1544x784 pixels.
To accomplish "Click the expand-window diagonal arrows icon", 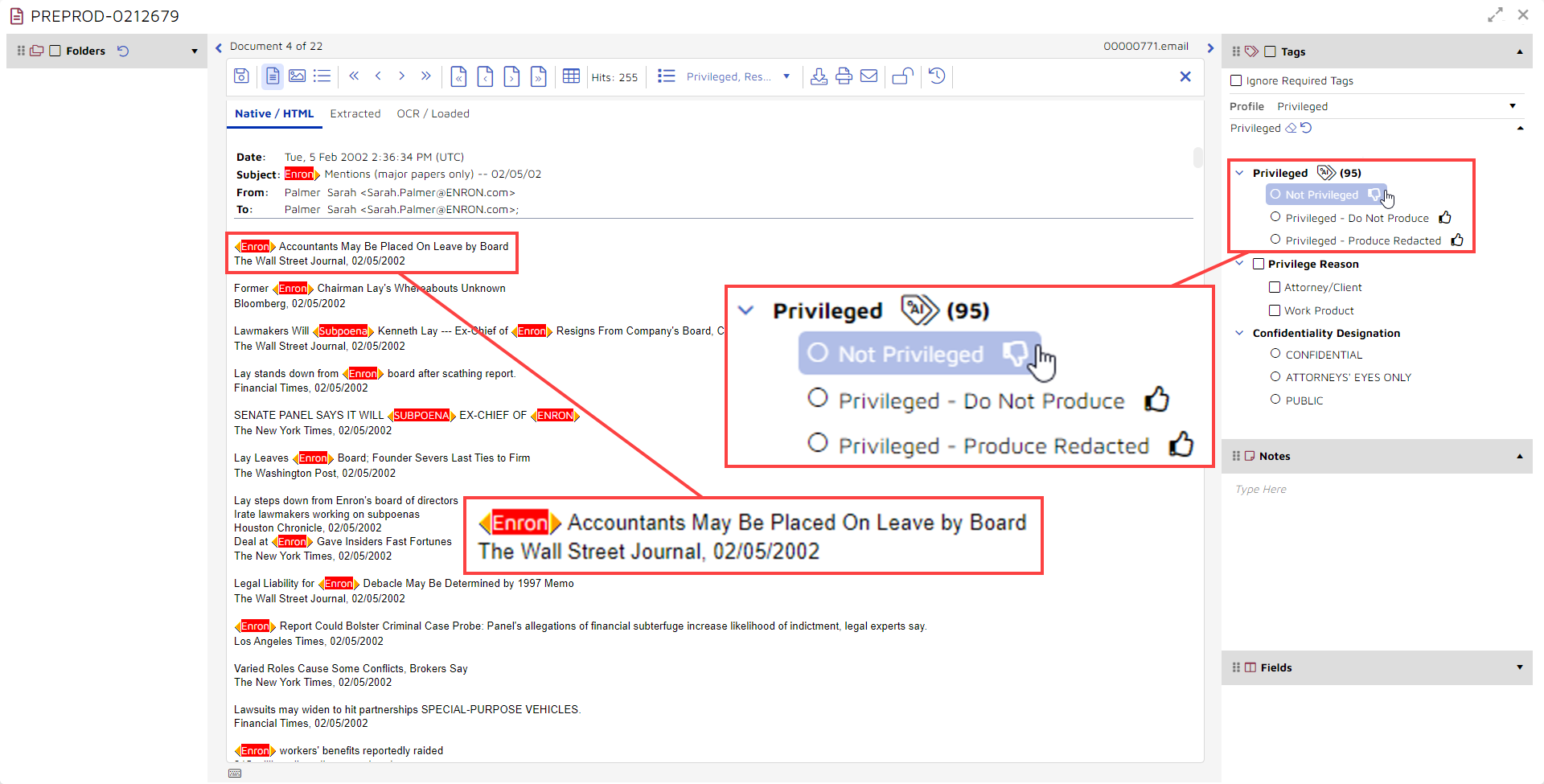I will 1495,15.
